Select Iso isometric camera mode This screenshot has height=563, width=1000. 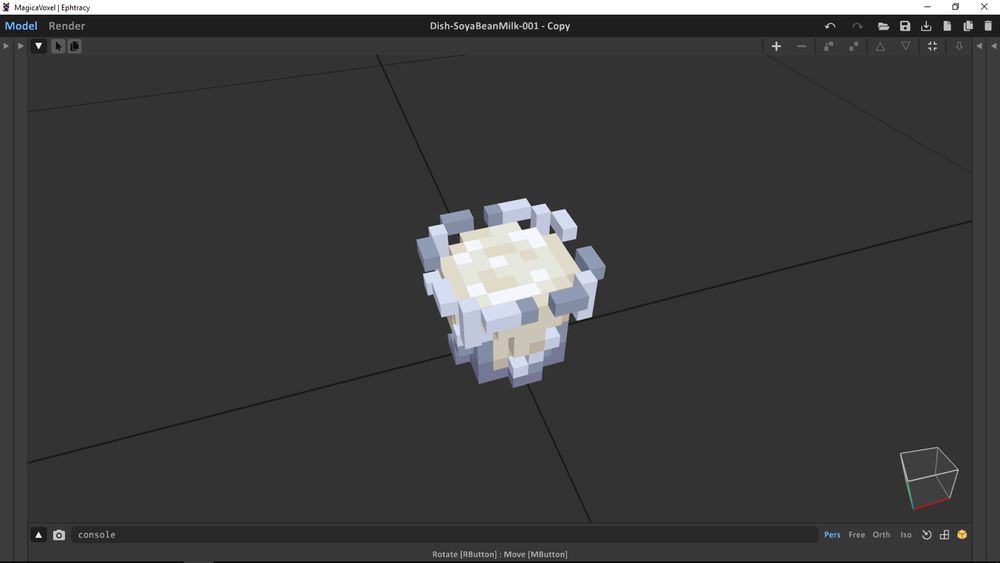click(906, 535)
